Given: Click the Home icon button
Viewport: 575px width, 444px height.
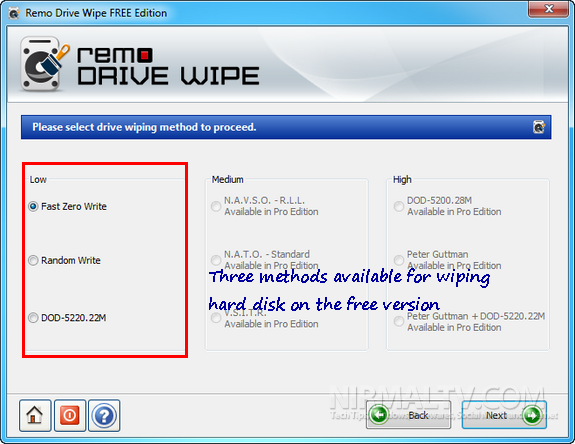Looking at the screenshot, I should click(x=35, y=415).
